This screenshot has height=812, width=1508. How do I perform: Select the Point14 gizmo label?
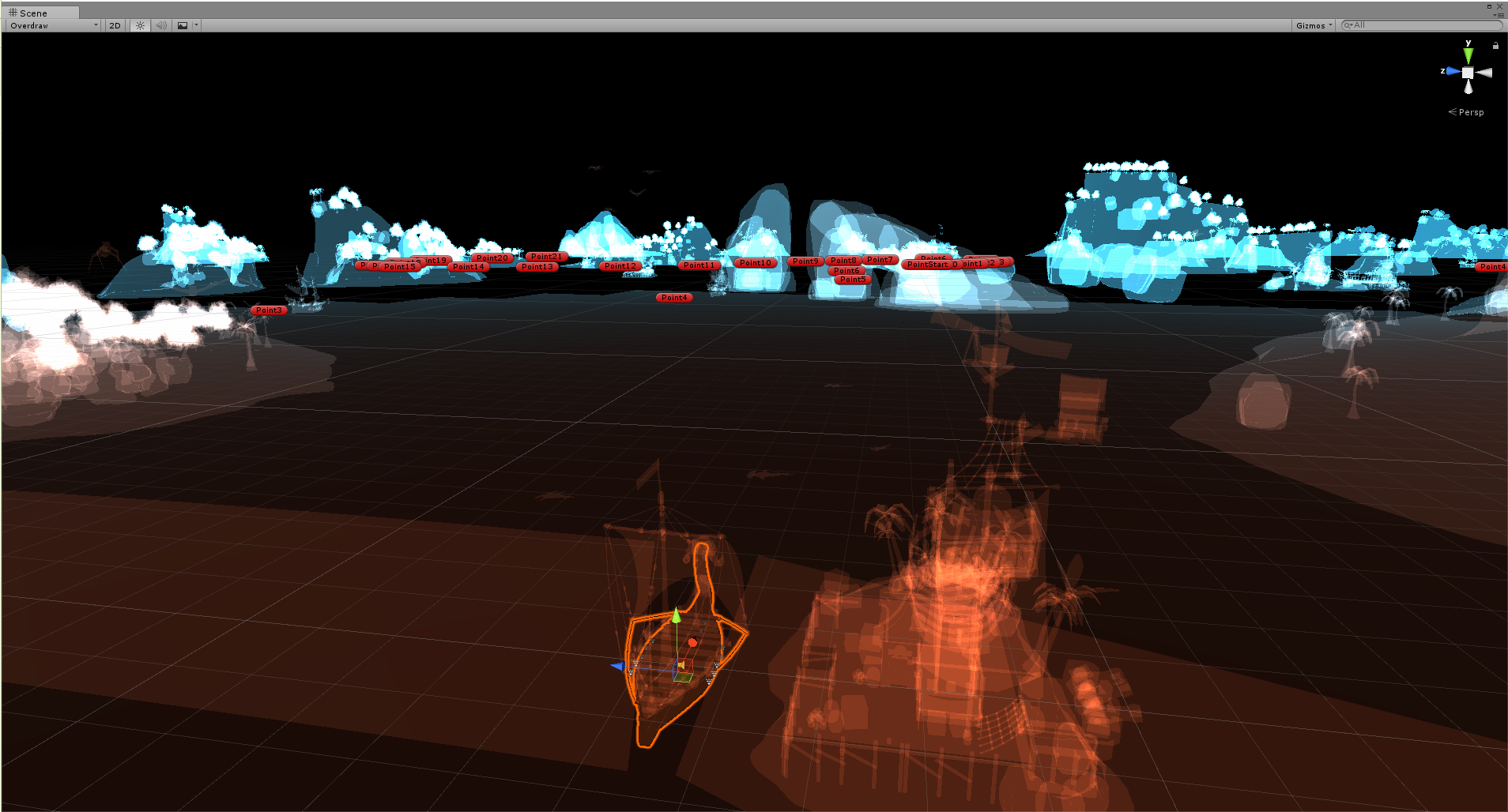coord(469,267)
